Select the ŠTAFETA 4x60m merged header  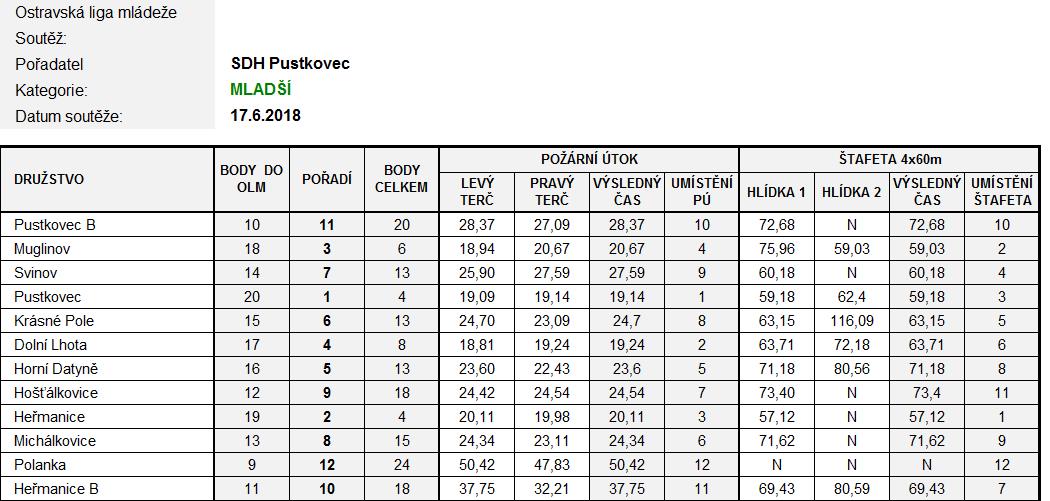point(890,159)
